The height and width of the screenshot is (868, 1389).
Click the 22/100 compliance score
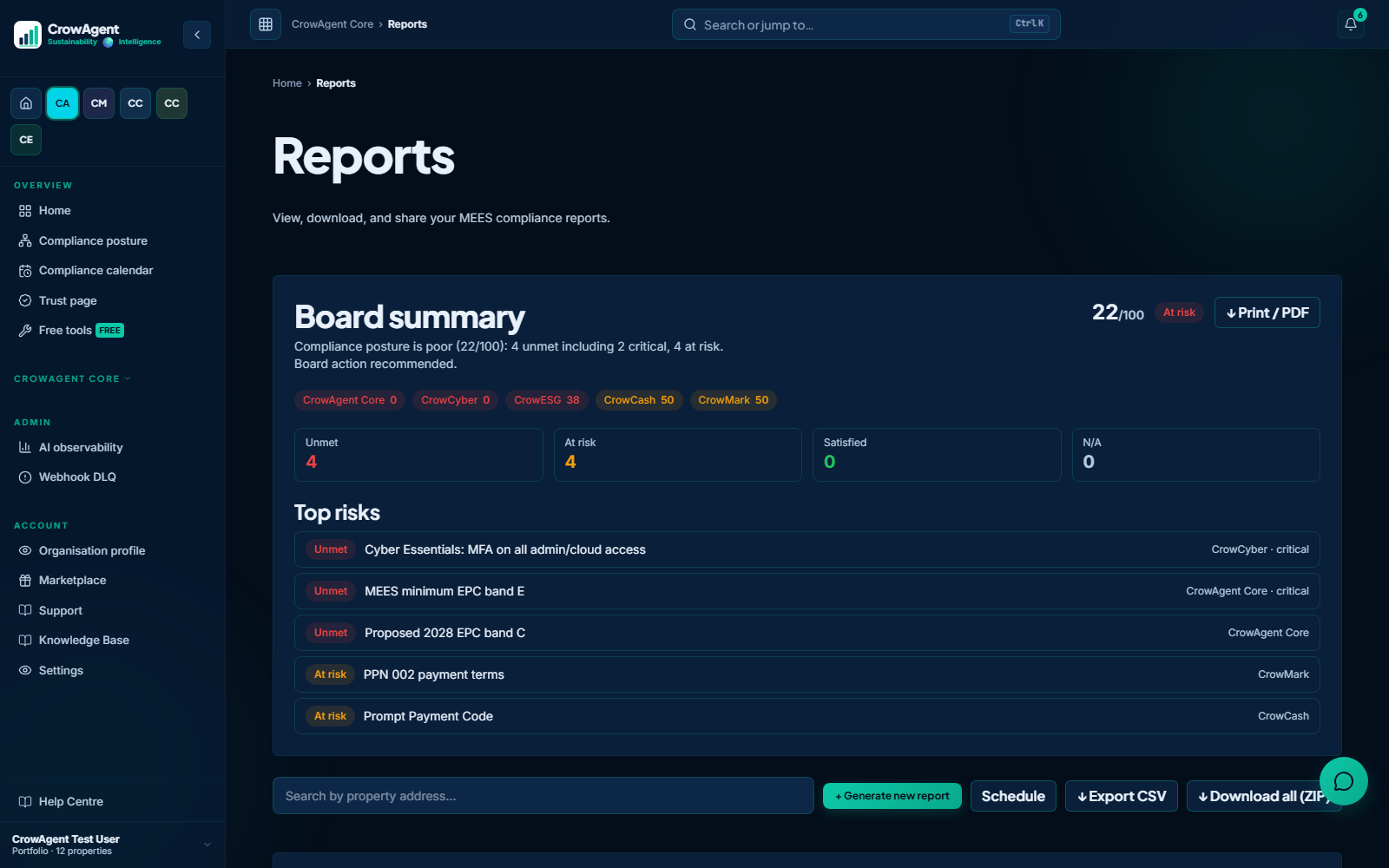(x=1118, y=312)
